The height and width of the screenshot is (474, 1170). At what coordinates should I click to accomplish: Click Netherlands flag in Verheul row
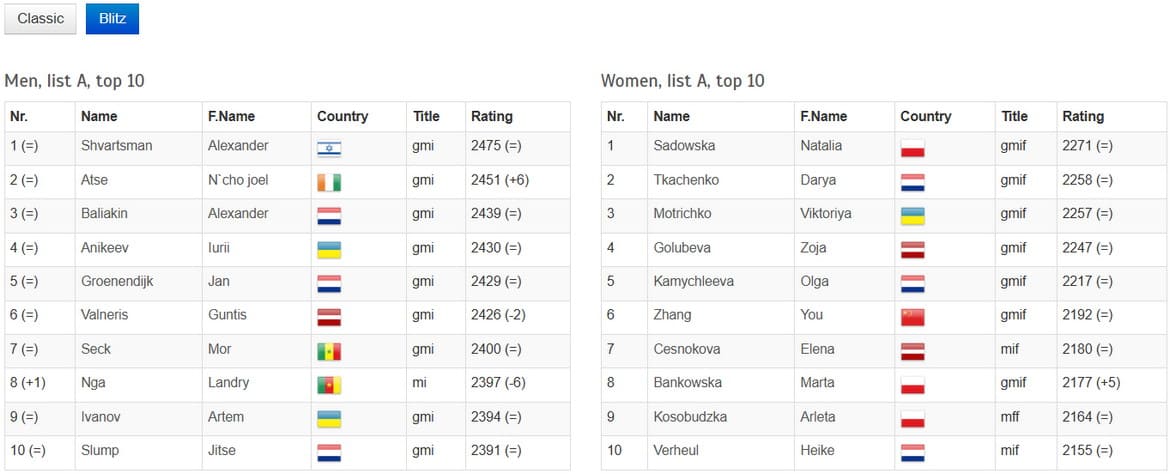(x=912, y=452)
